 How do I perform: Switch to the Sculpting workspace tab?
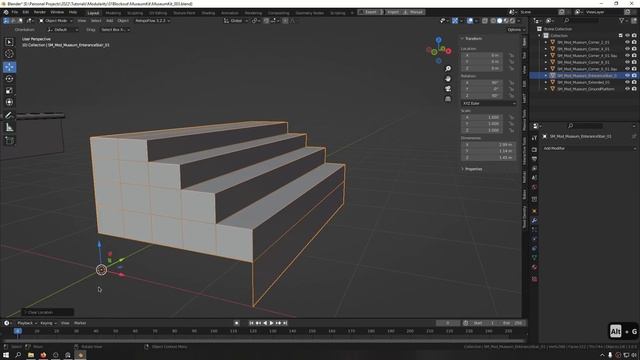tap(135, 13)
